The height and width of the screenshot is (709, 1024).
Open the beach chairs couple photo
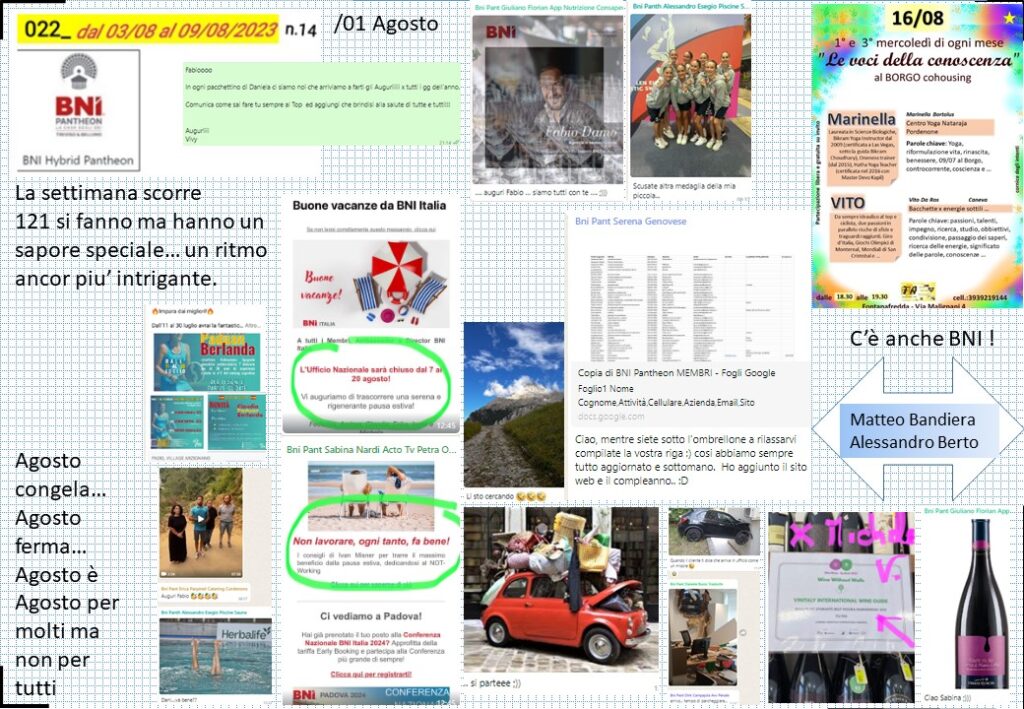(370, 496)
